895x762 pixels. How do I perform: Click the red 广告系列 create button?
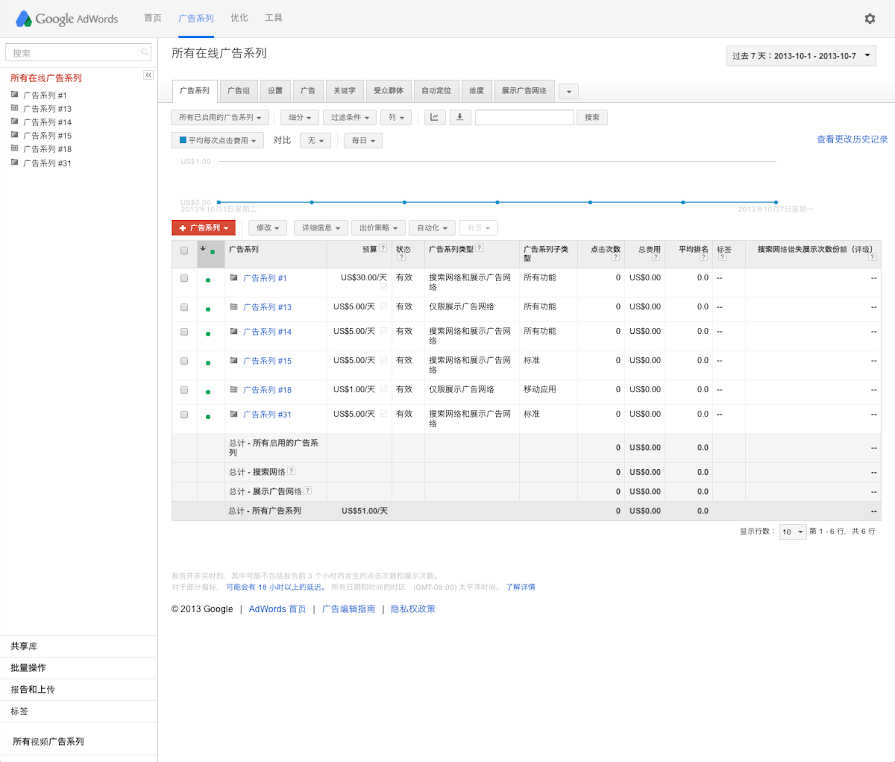(x=203, y=228)
